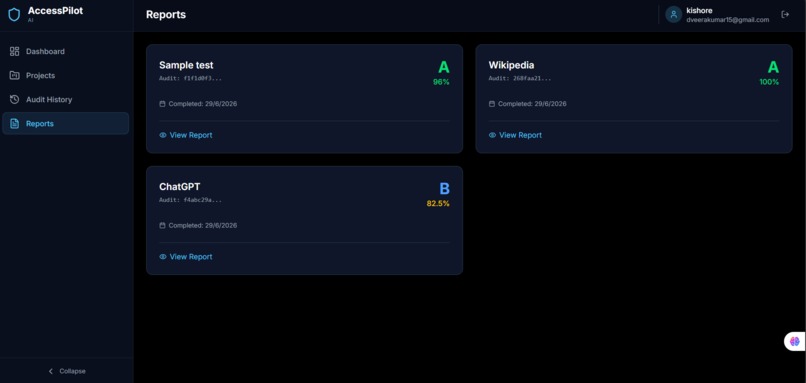This screenshot has height=383, width=806.
Task: Click the Sample test card title
Action: pyautogui.click(x=186, y=65)
